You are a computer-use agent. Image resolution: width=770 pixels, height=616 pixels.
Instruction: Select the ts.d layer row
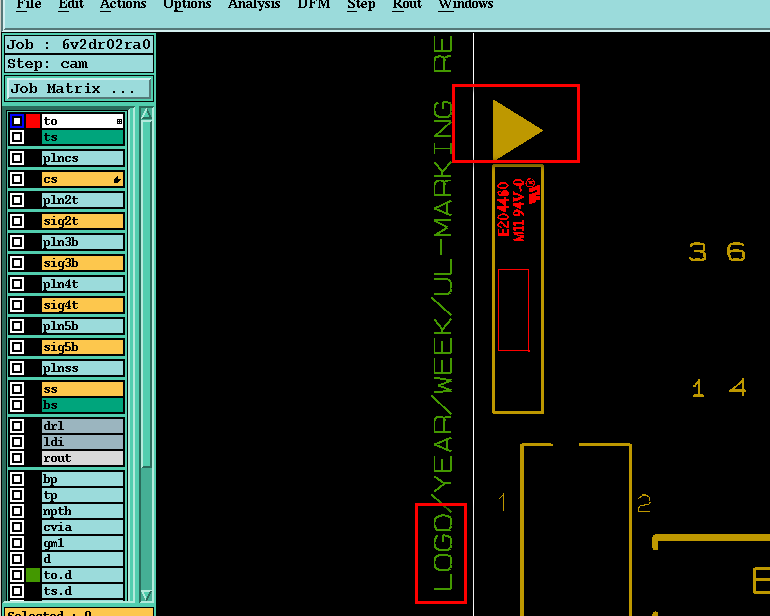click(82, 591)
